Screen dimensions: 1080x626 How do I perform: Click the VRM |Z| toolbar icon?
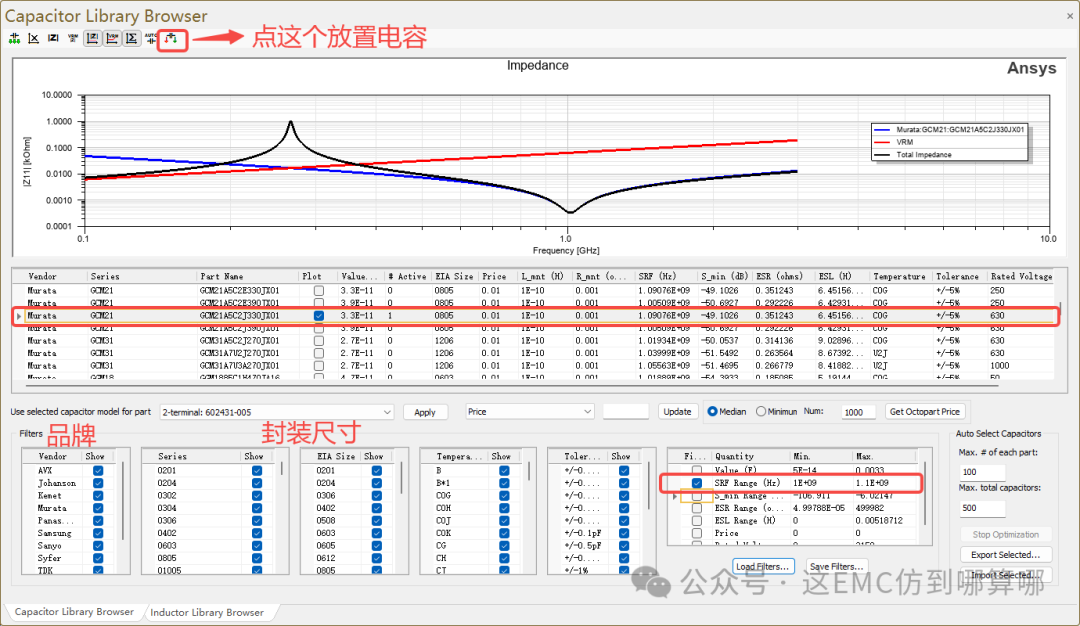[73, 39]
